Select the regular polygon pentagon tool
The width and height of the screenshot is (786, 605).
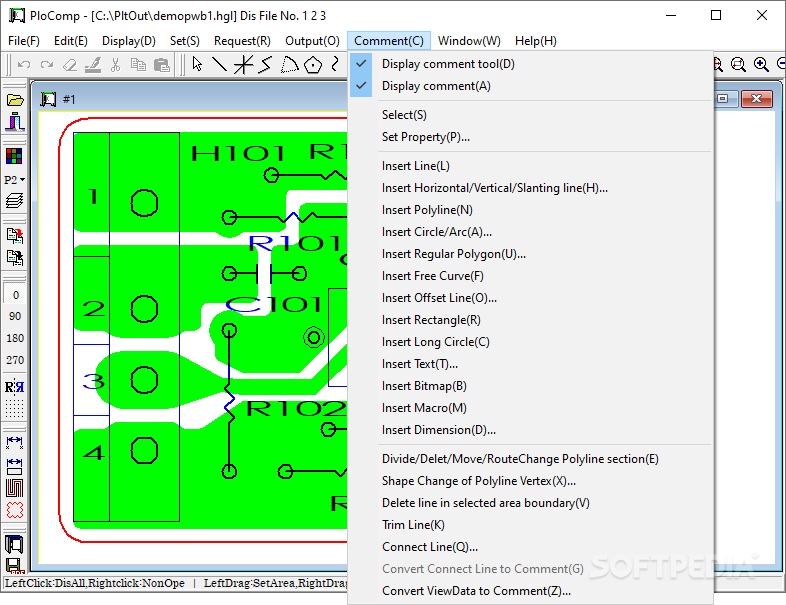313,65
